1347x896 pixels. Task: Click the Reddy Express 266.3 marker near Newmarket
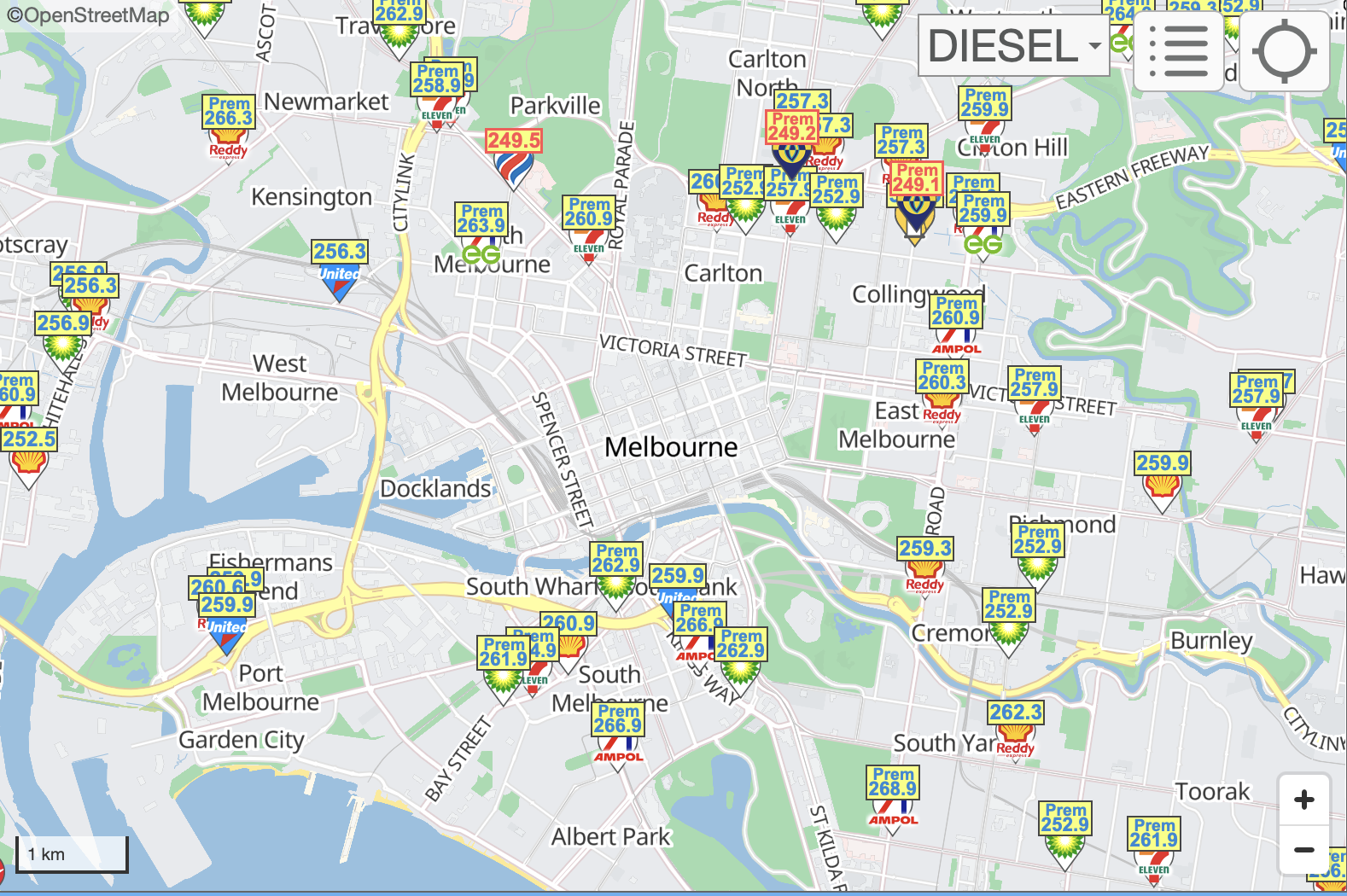229,127
